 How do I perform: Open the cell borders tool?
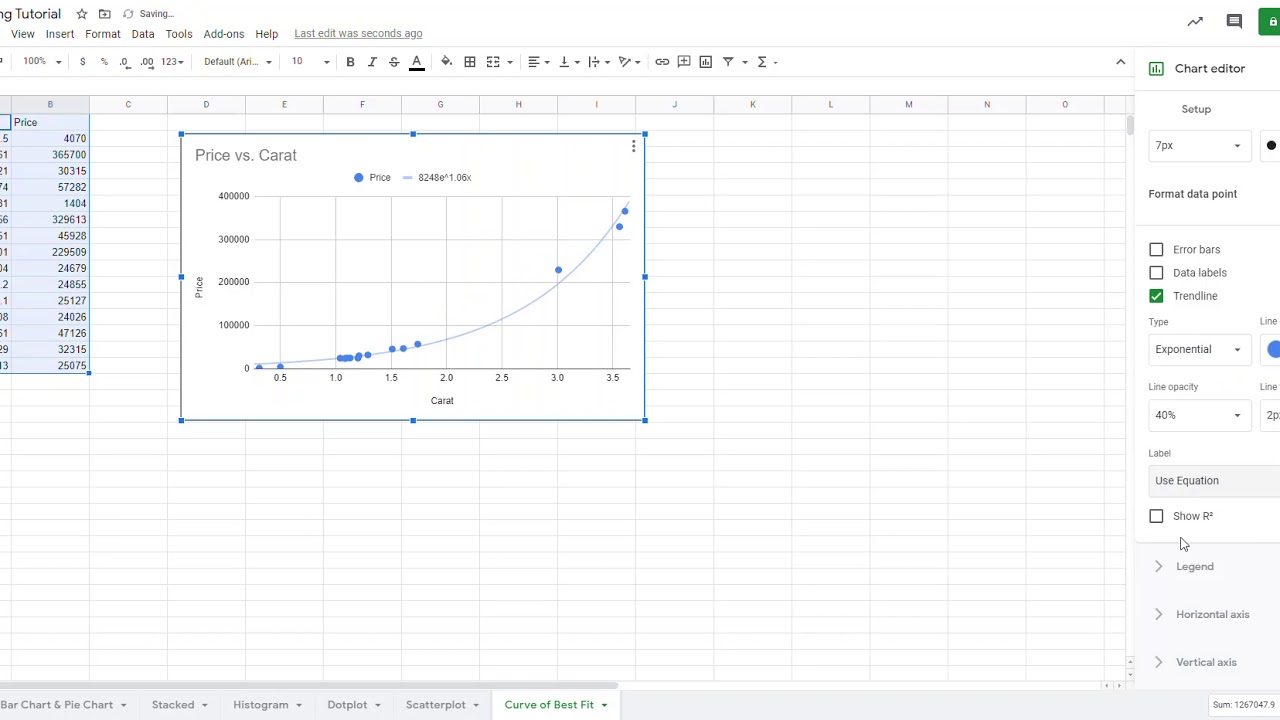click(470, 62)
